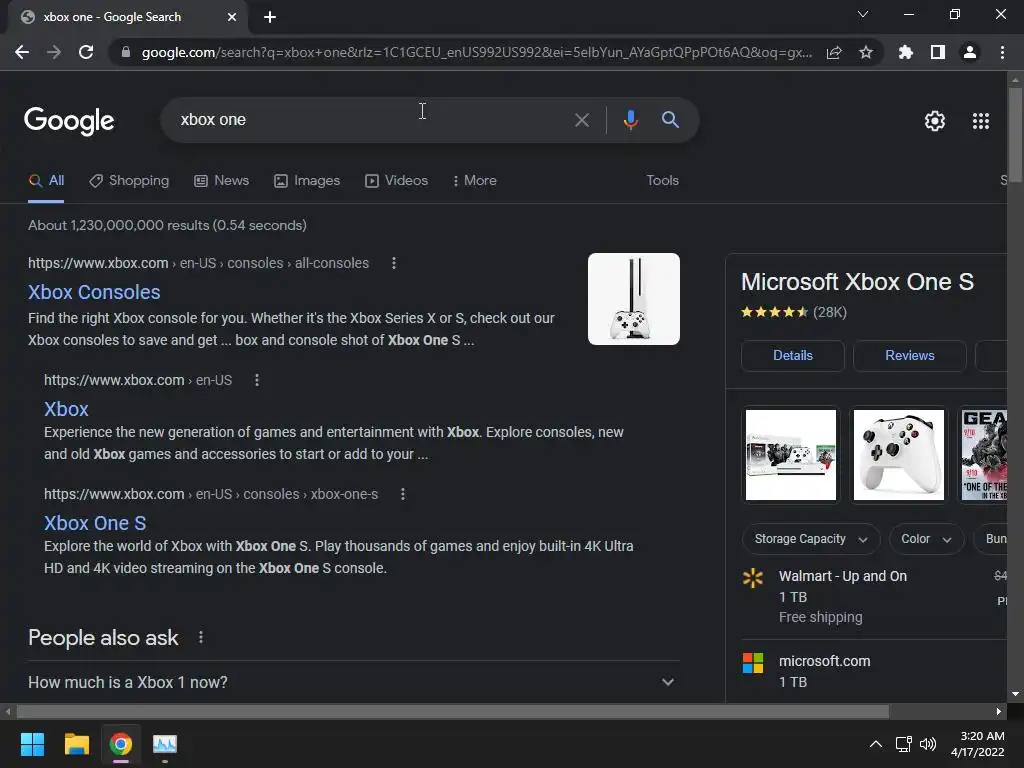Screen dimensions: 1024x768
Task: Open the Xbox One S result link
Action: 95,524
